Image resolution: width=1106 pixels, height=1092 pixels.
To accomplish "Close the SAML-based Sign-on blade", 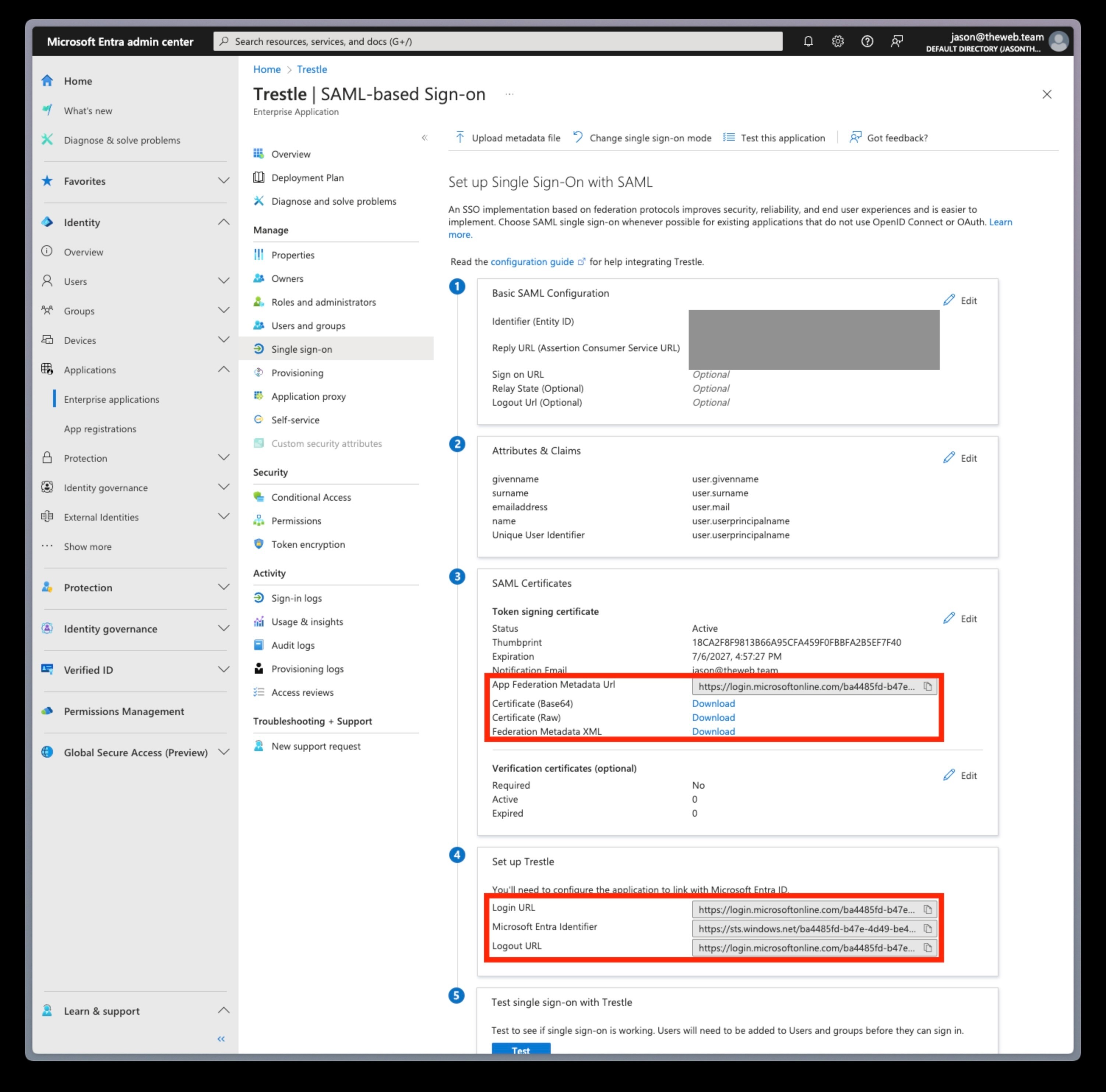I will pos(1047,94).
